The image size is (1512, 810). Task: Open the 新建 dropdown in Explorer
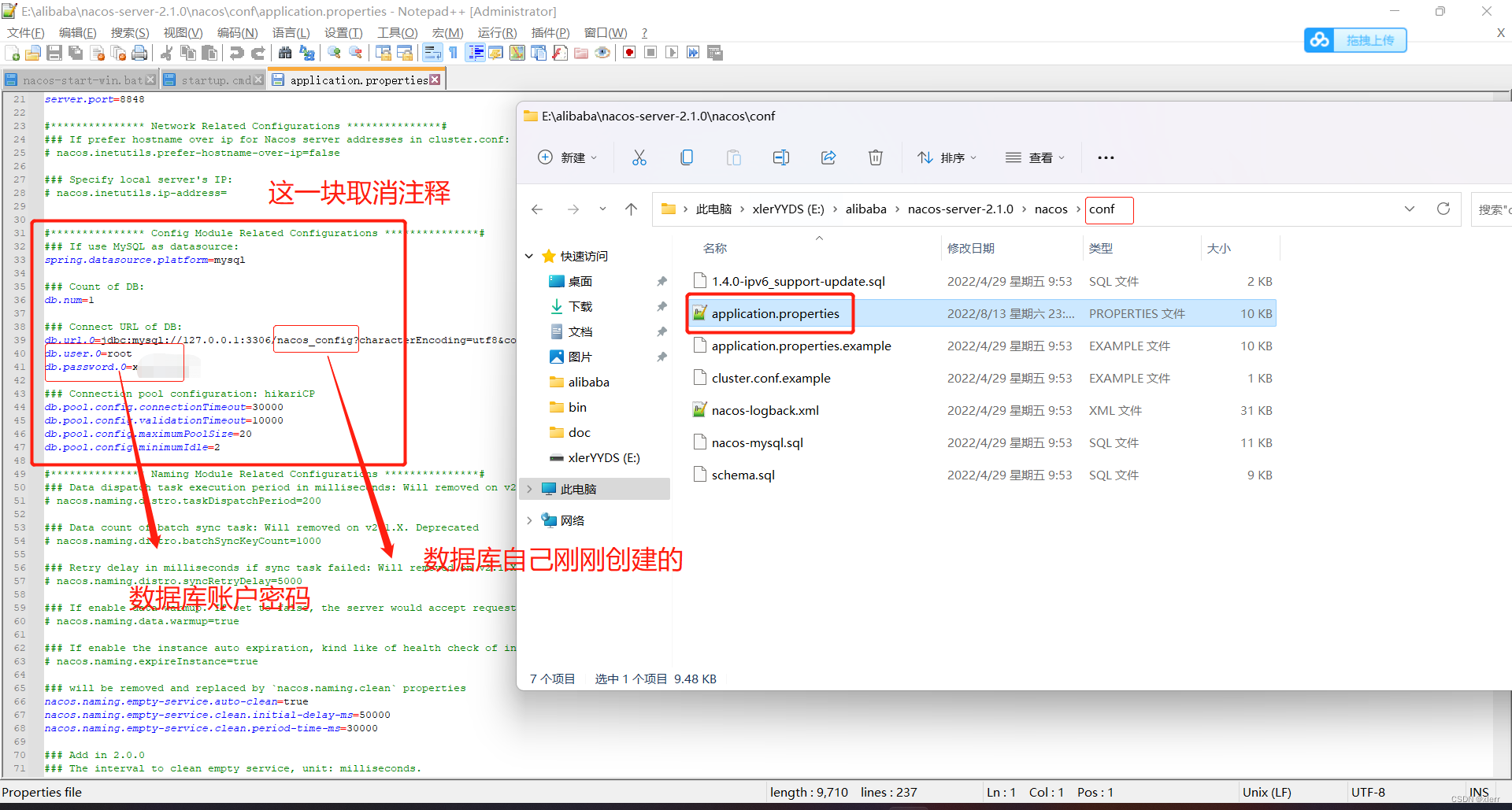click(567, 157)
